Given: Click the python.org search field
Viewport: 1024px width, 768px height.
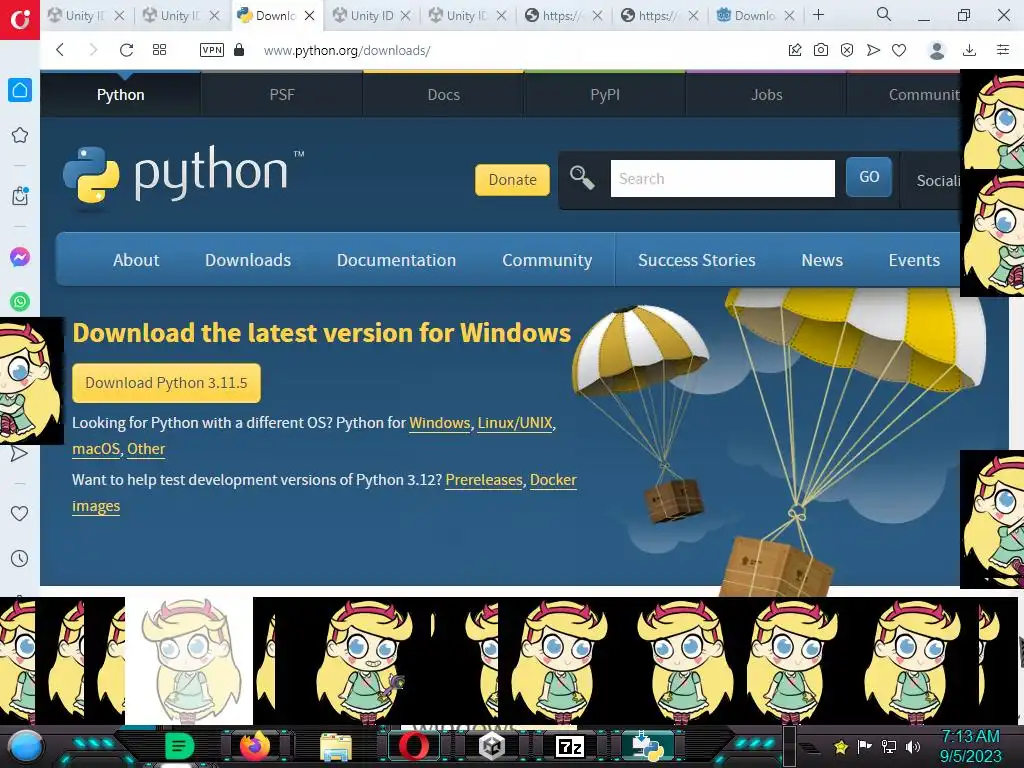Looking at the screenshot, I should (722, 178).
